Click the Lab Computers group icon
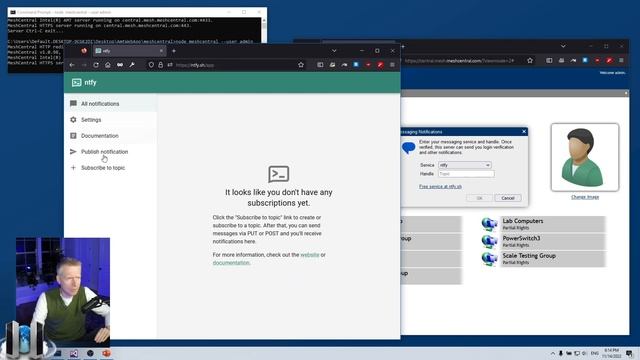Screen dimensions: 640x360 489,224
